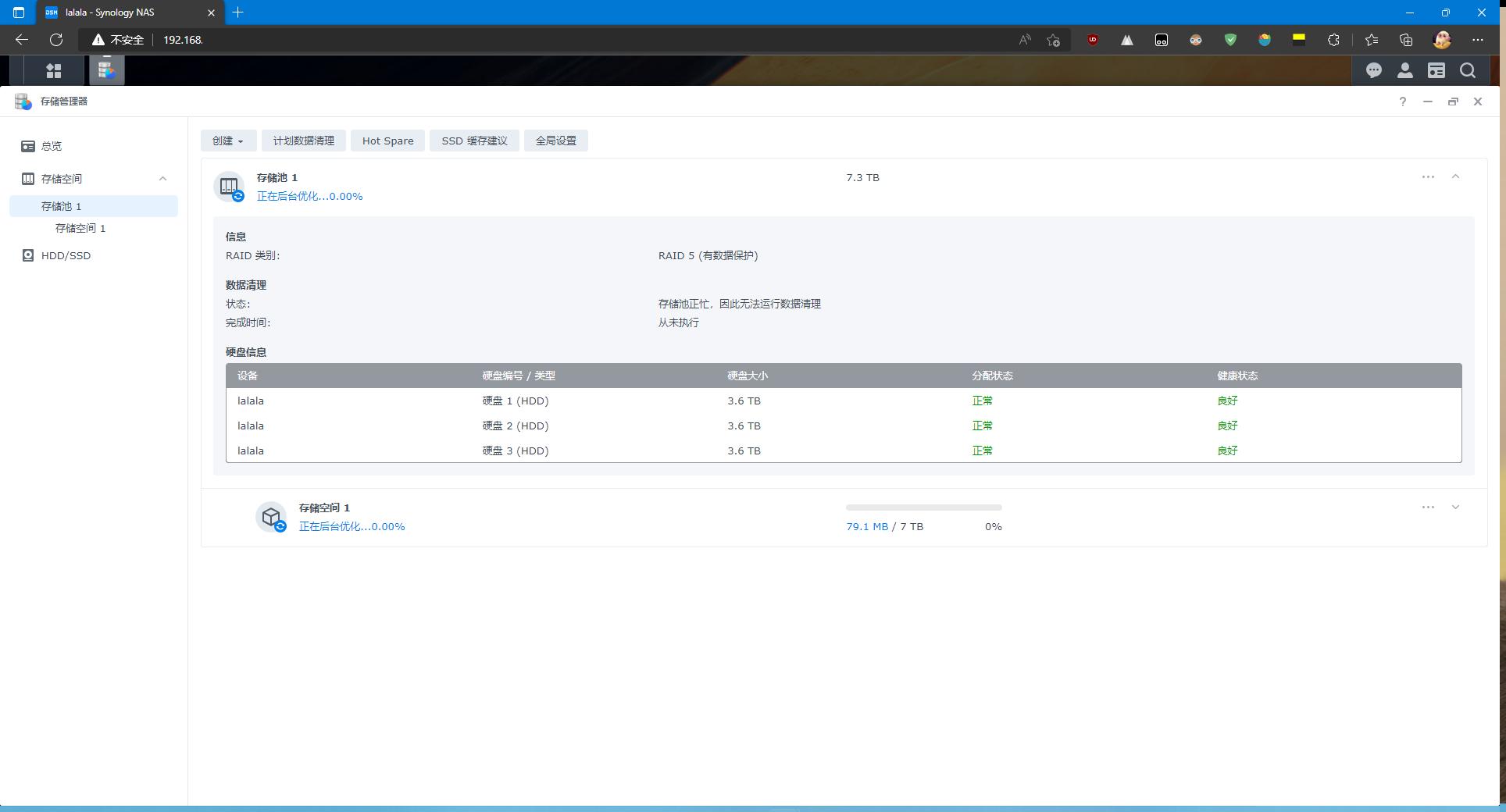
Task: Click the DSM search magnifier icon
Action: coord(1467,71)
